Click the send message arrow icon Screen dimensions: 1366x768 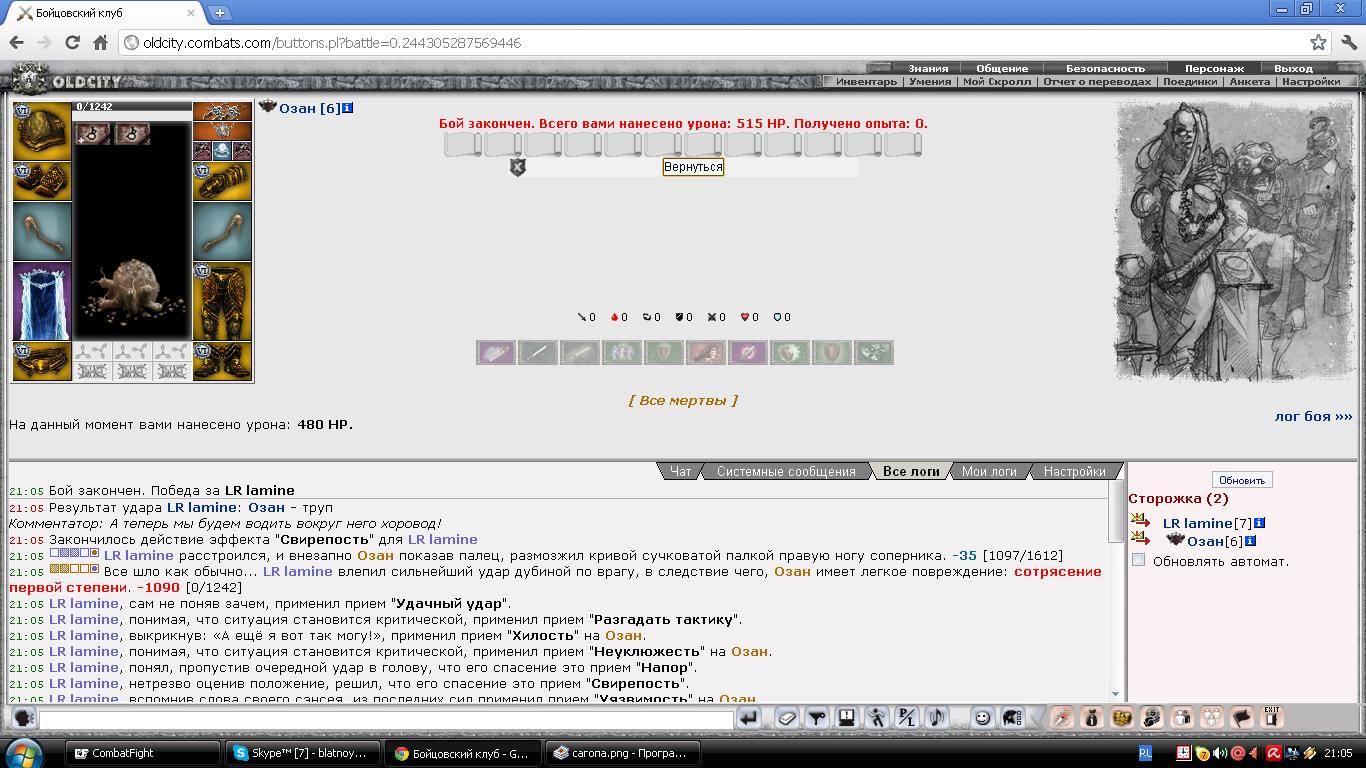tap(749, 718)
